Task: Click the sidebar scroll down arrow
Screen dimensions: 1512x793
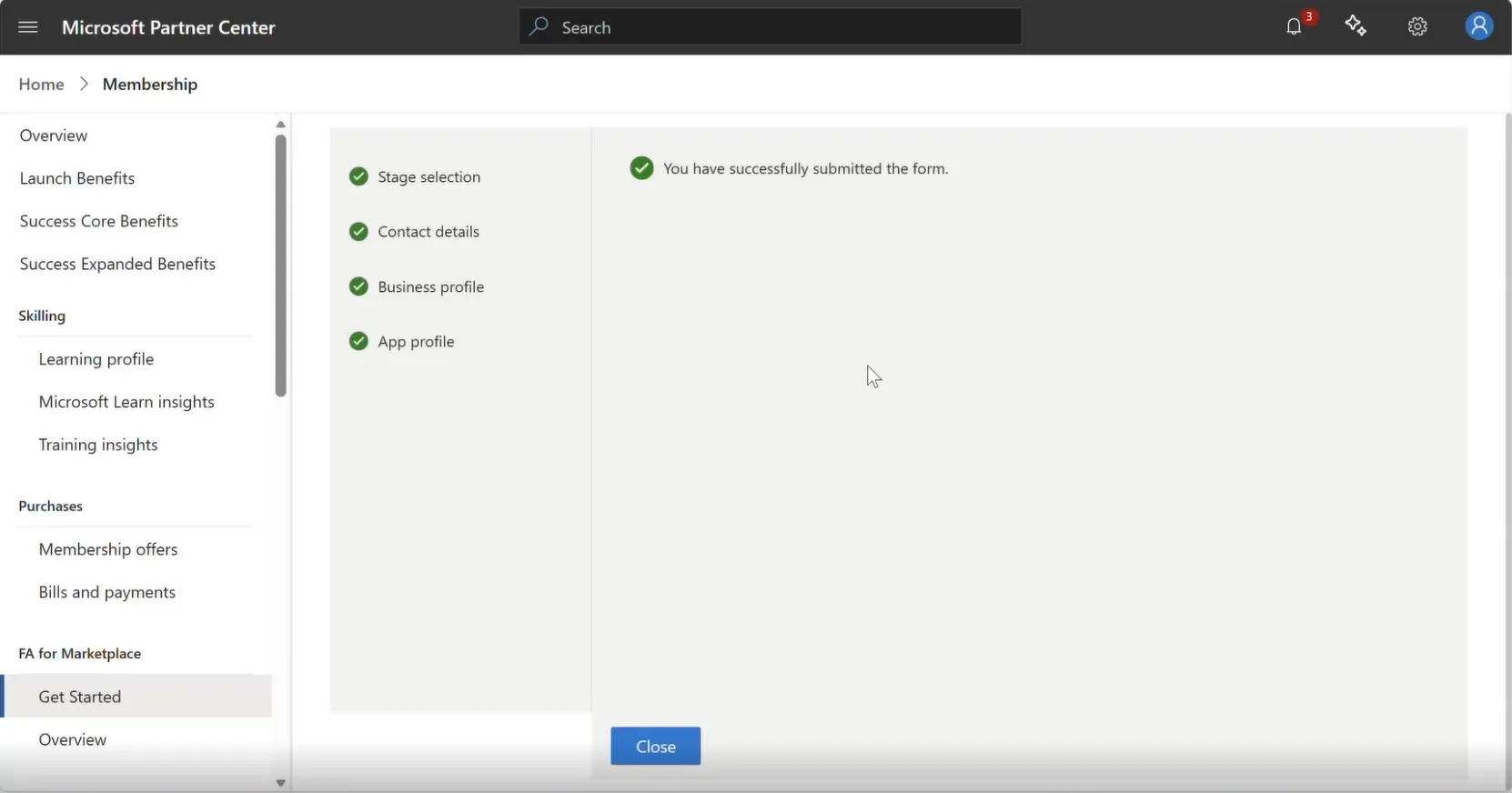Action: click(280, 783)
